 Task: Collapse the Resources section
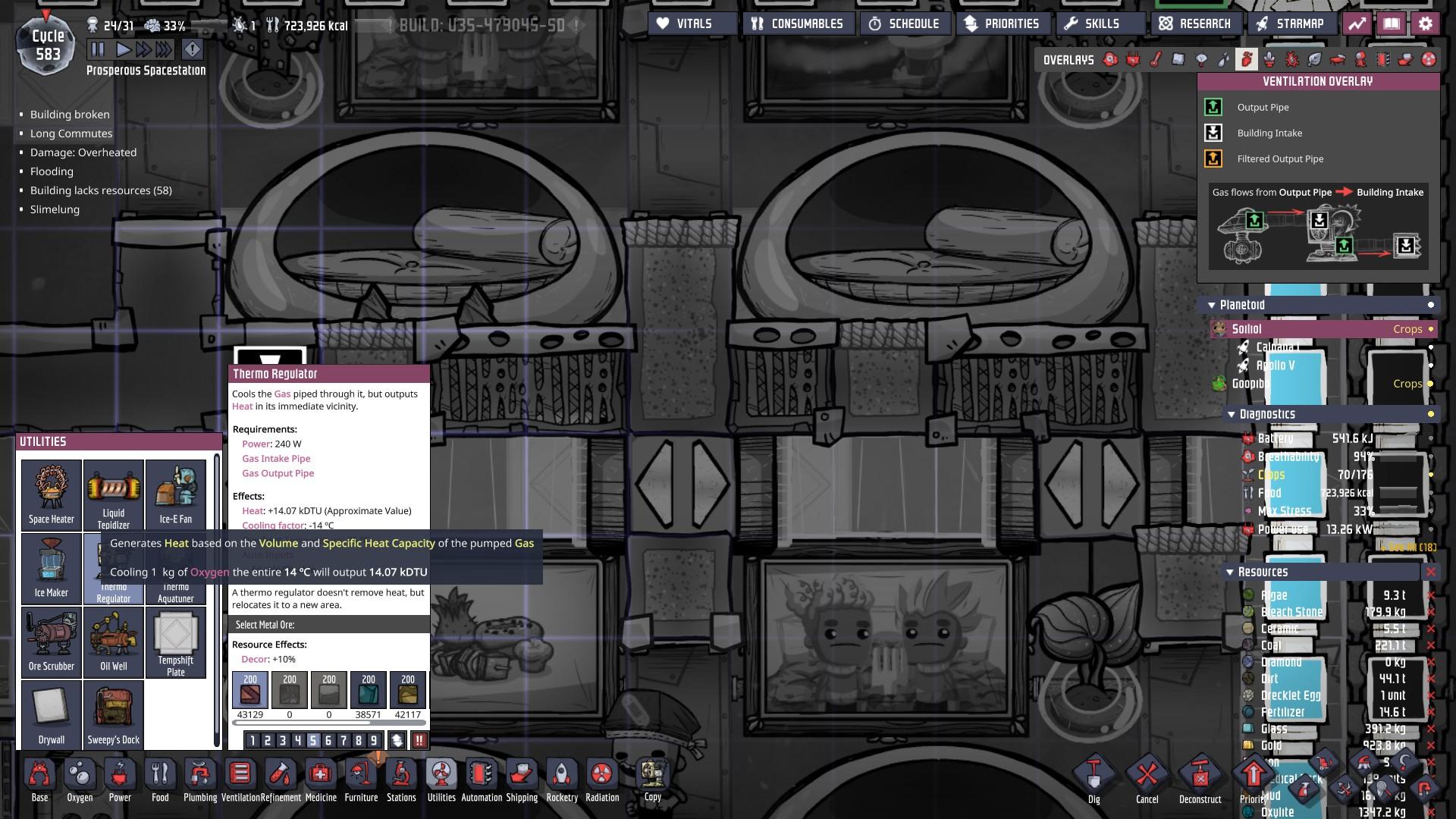[x=1230, y=572]
